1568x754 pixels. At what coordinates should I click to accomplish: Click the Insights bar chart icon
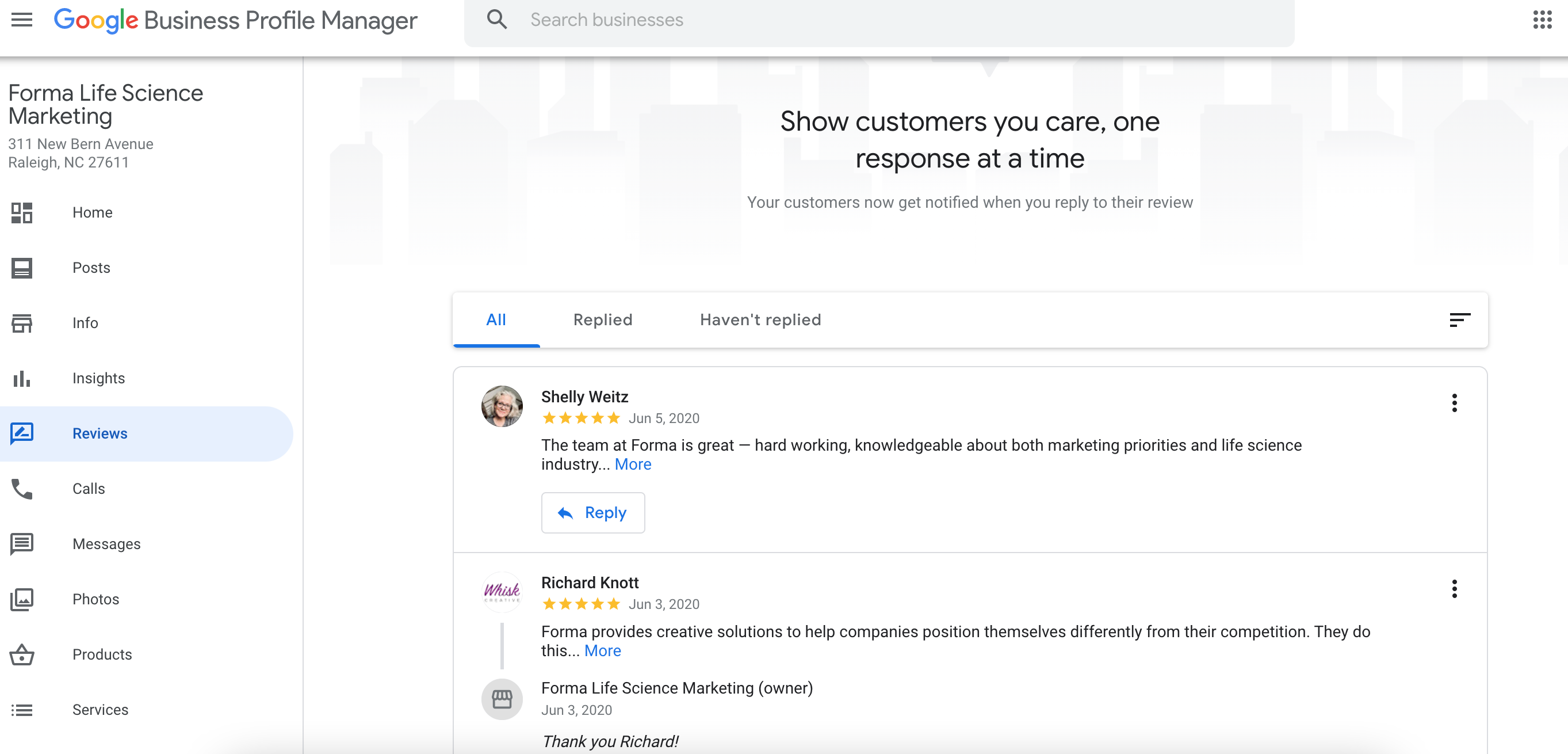click(x=22, y=378)
